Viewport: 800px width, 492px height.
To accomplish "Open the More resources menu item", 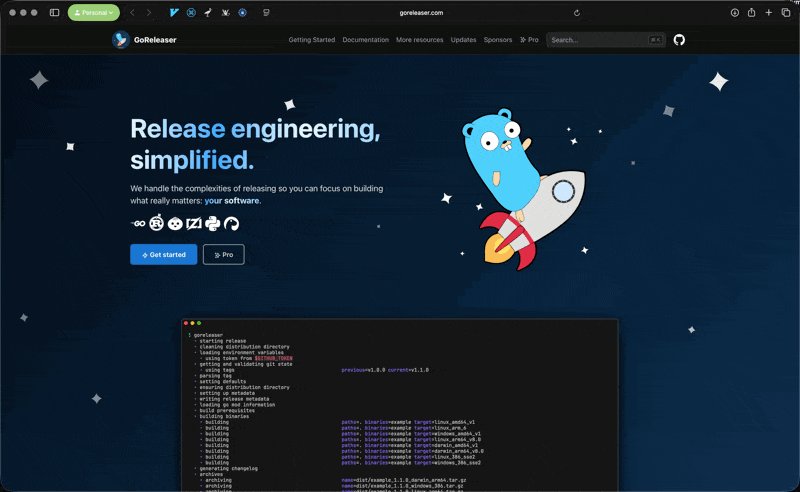I will pyautogui.click(x=419, y=40).
